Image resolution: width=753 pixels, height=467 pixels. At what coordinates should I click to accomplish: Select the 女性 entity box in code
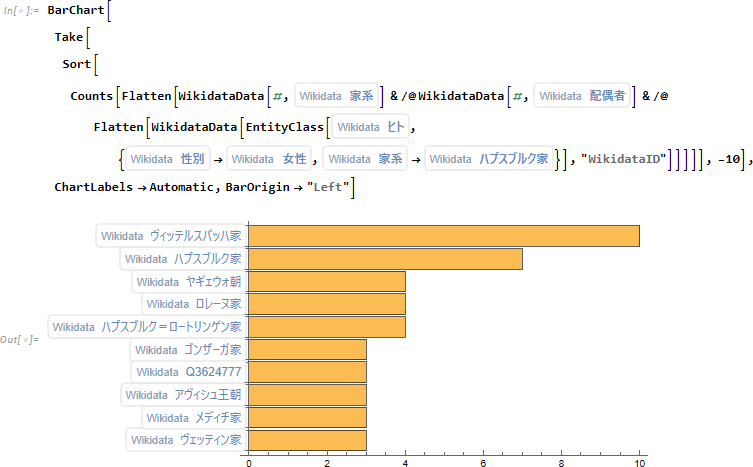(x=269, y=158)
